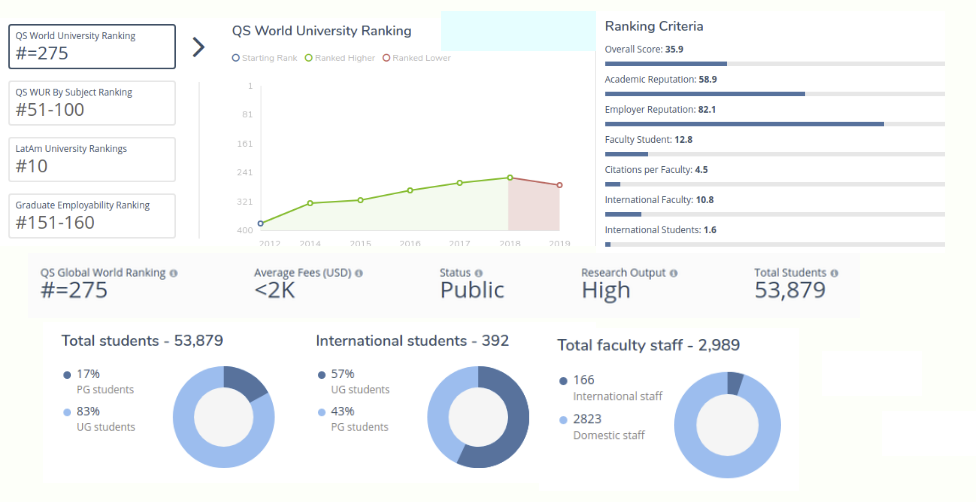Click the dark 57% UG students legend dot
The image size is (976, 502).
coord(322,375)
